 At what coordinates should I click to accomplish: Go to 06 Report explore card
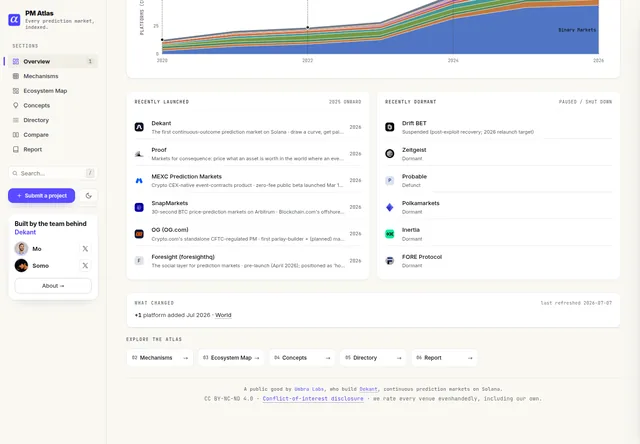pos(444,357)
